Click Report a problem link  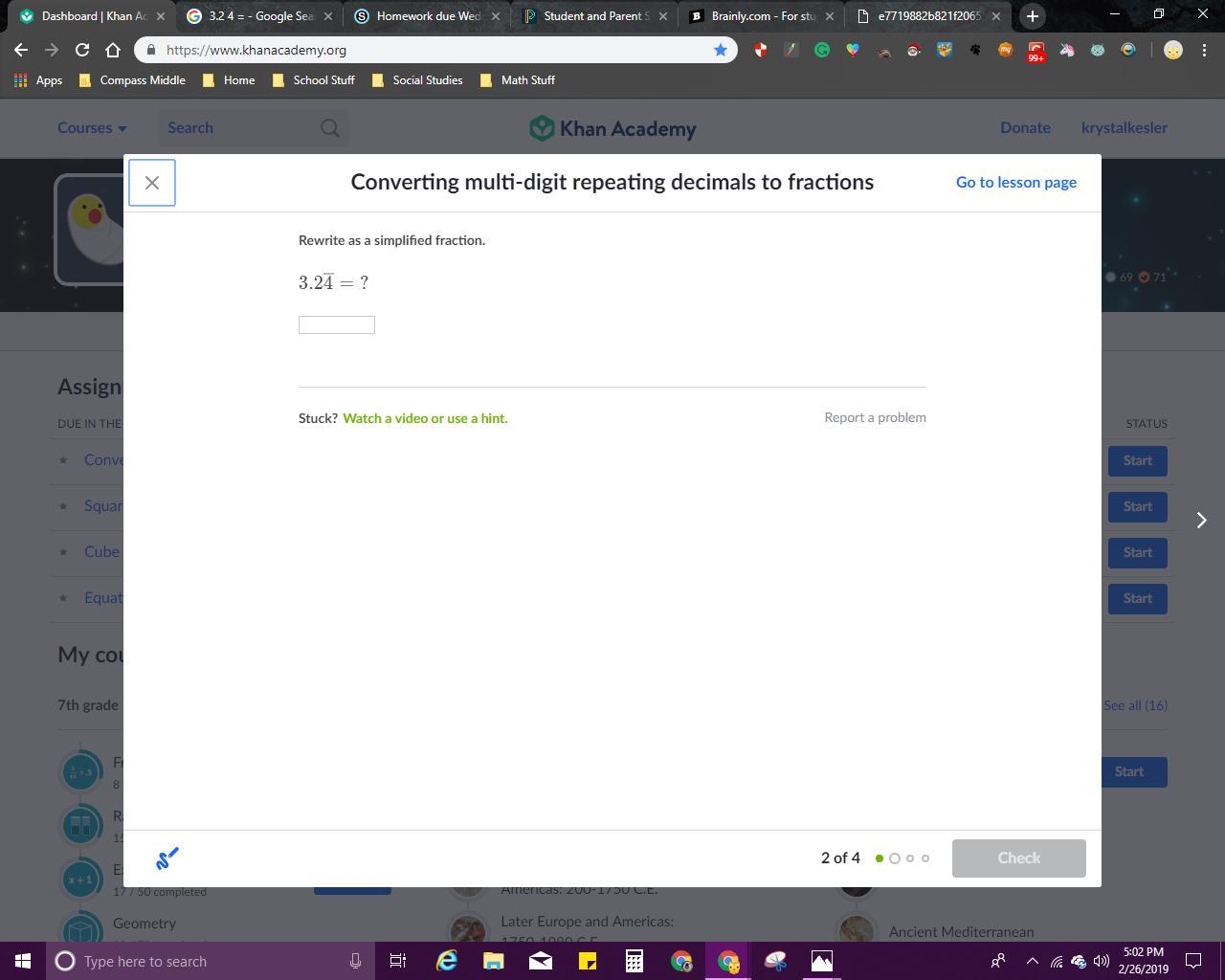[875, 417]
